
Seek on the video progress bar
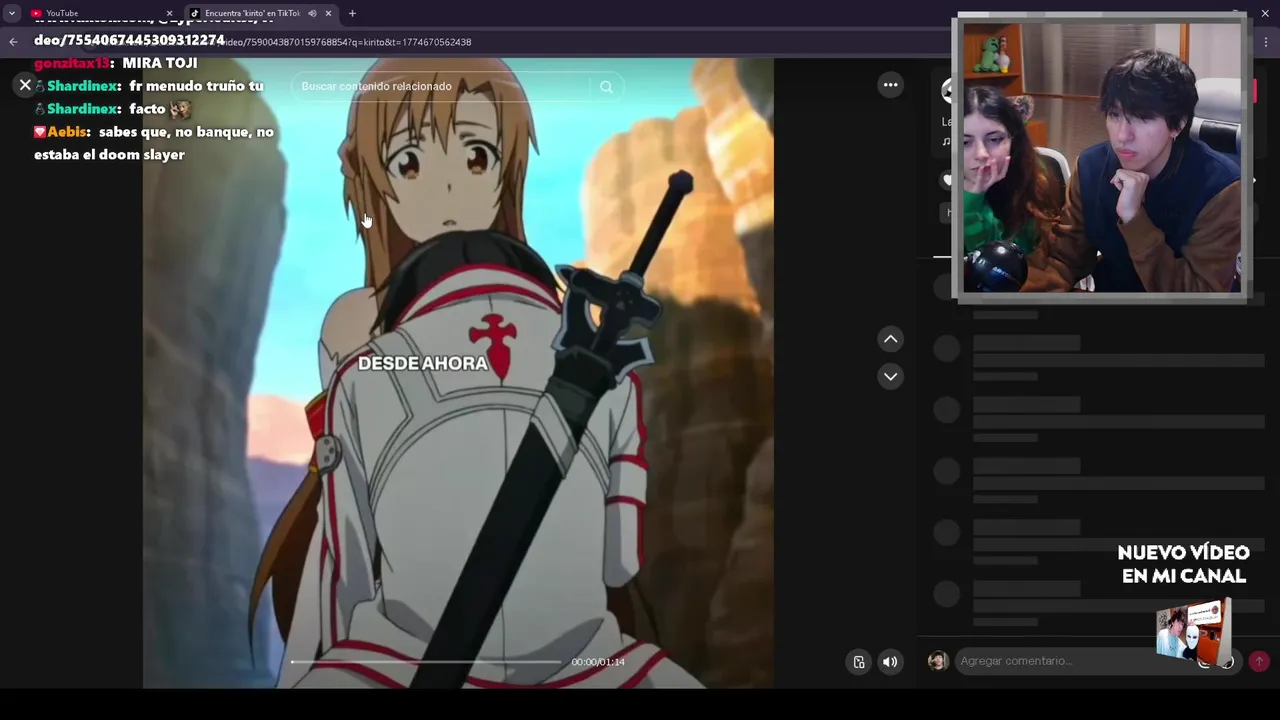(x=427, y=662)
